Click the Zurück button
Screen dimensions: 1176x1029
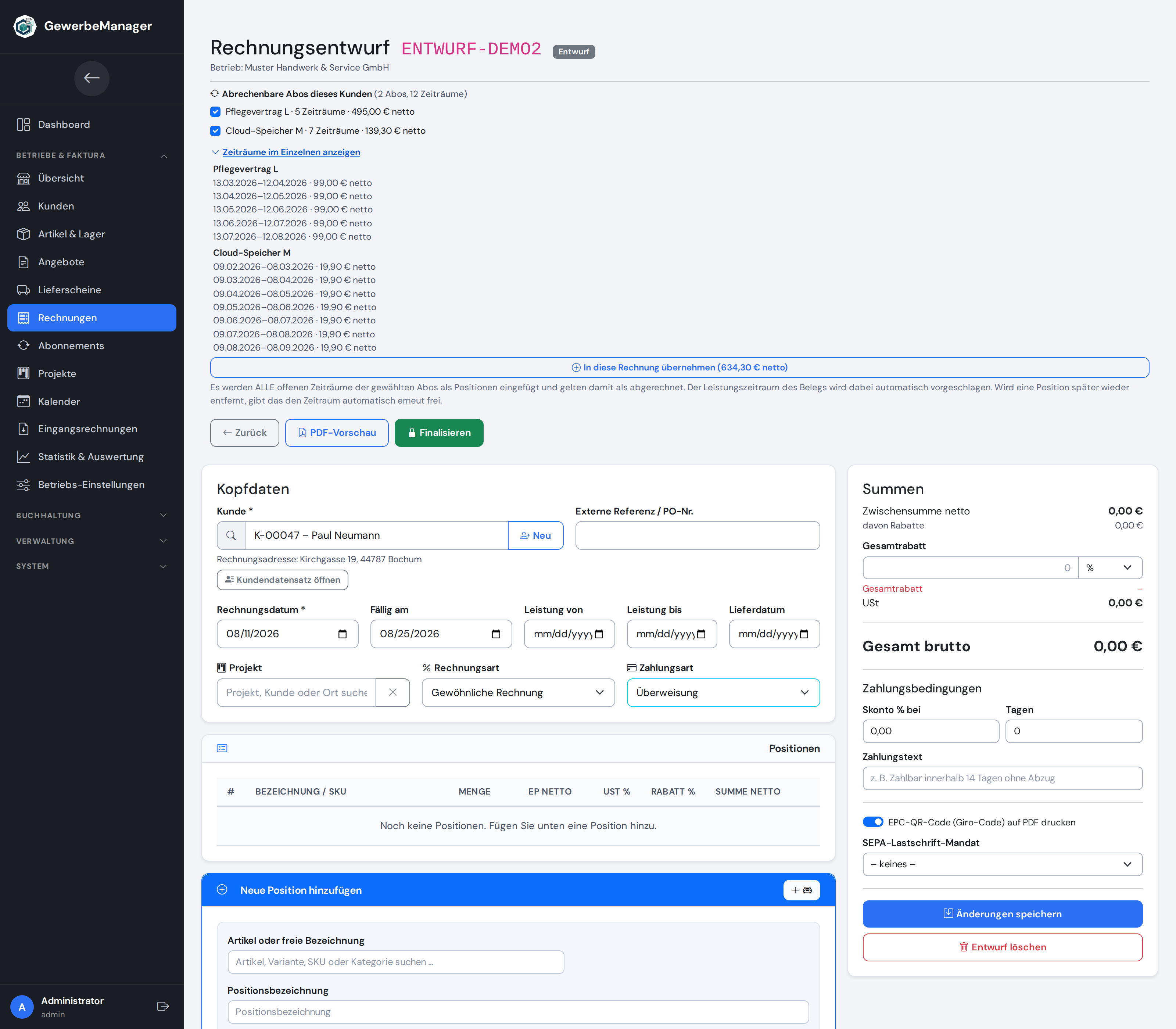point(245,433)
